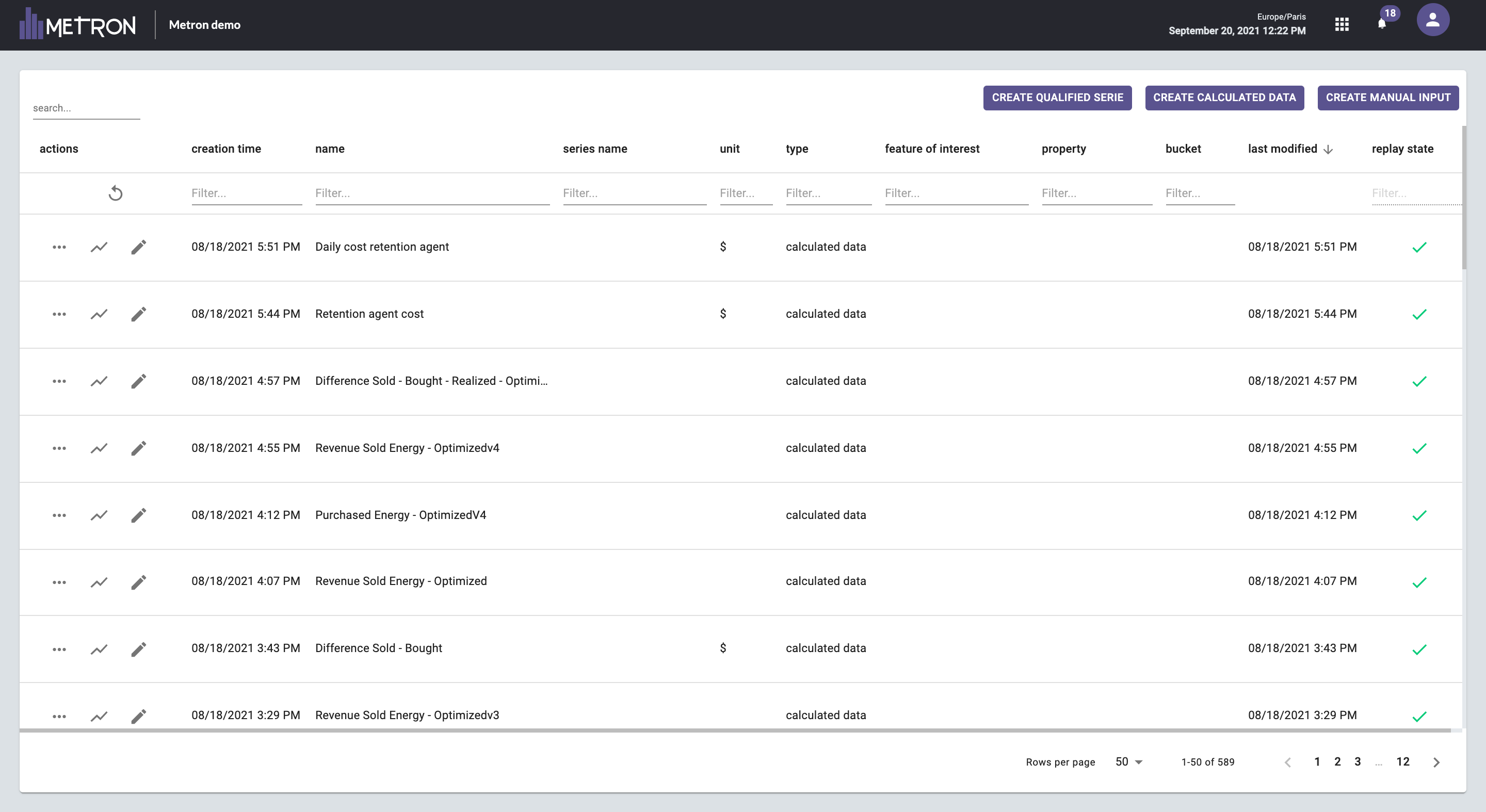The image size is (1486, 812).
Task: Open the user account avatar menu
Action: pos(1432,21)
